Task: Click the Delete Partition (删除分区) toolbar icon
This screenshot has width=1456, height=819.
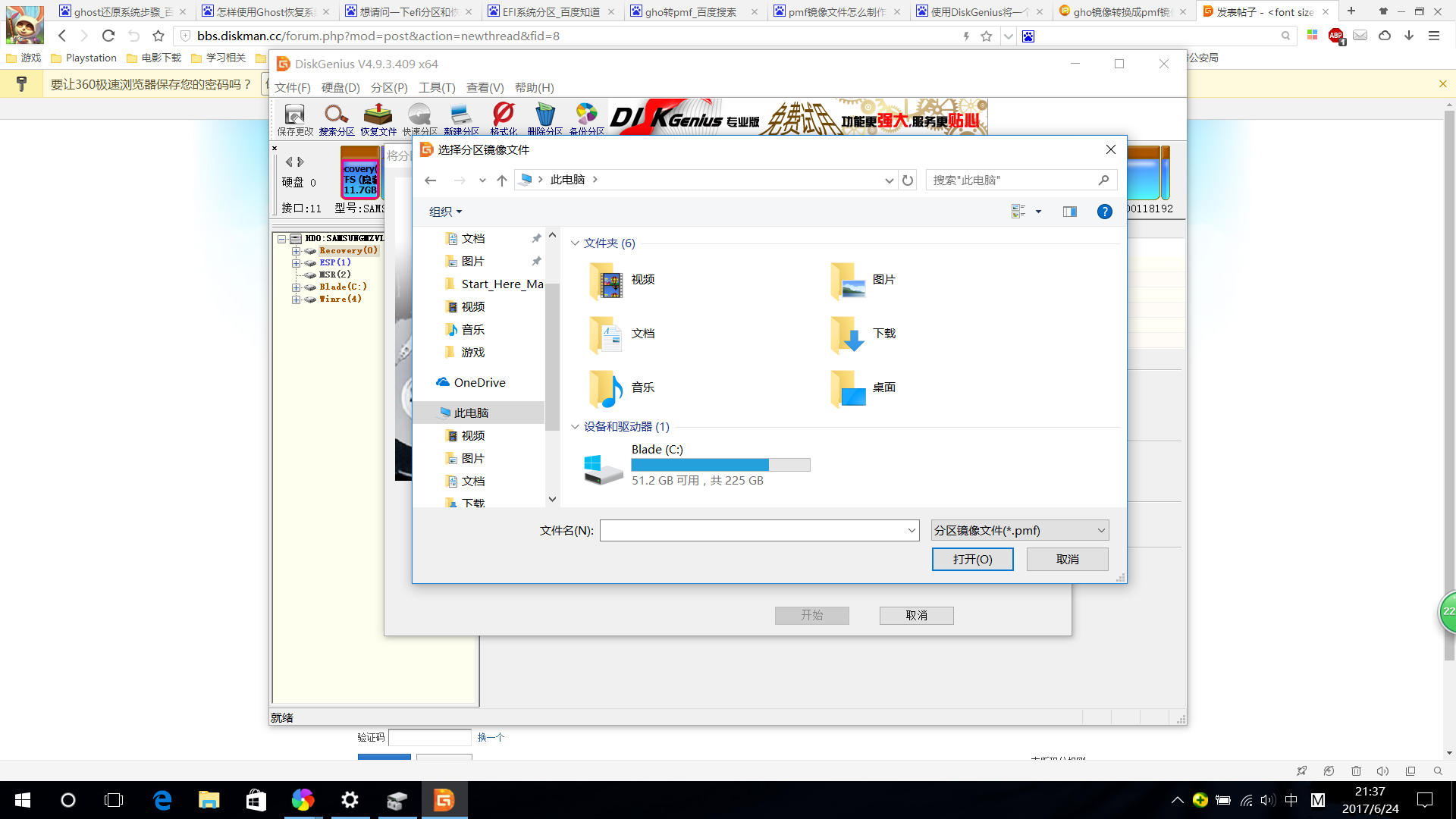Action: tap(544, 119)
